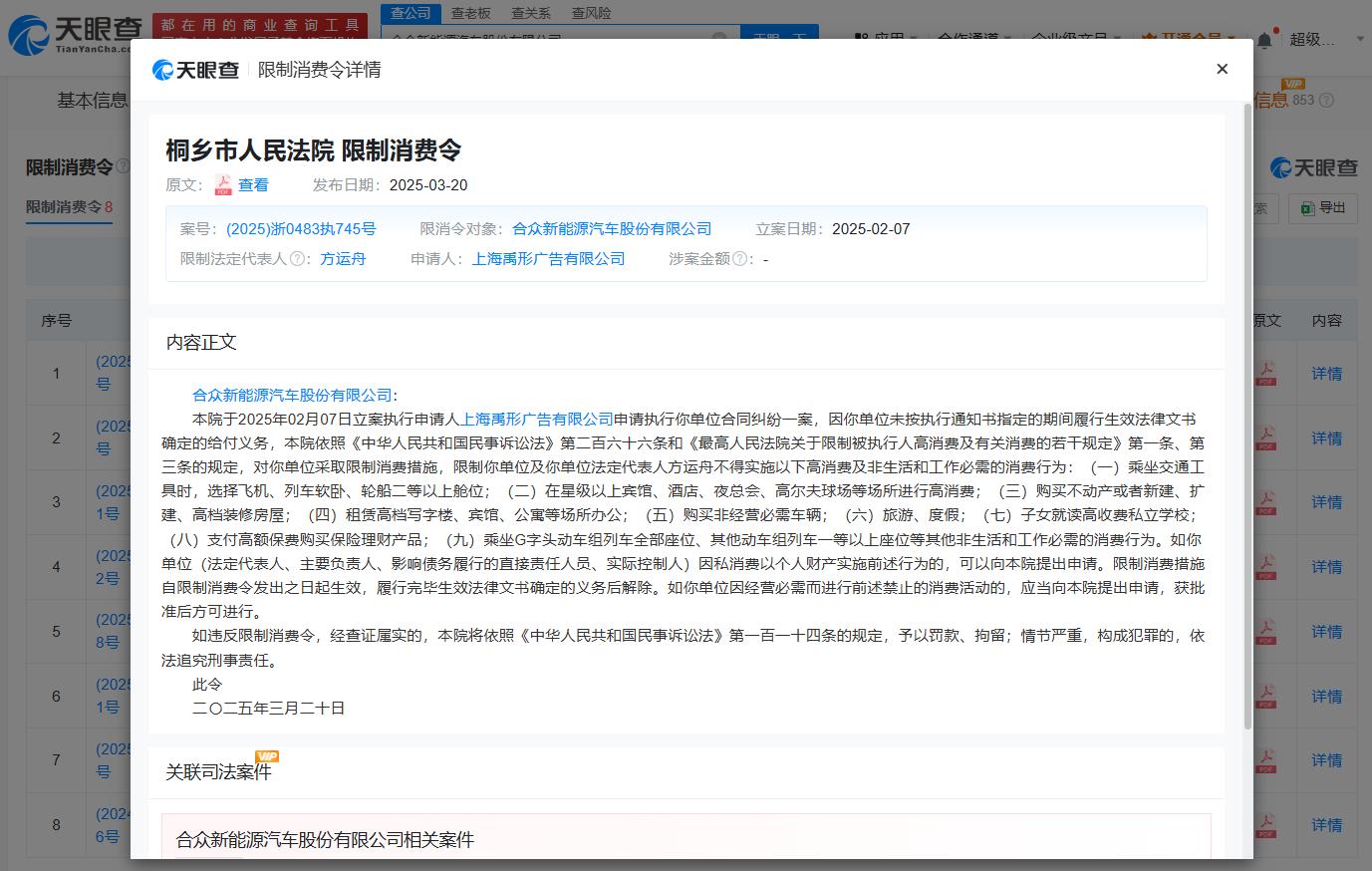
Task: Click the 序号 column header in the background table
Action: (x=56, y=321)
